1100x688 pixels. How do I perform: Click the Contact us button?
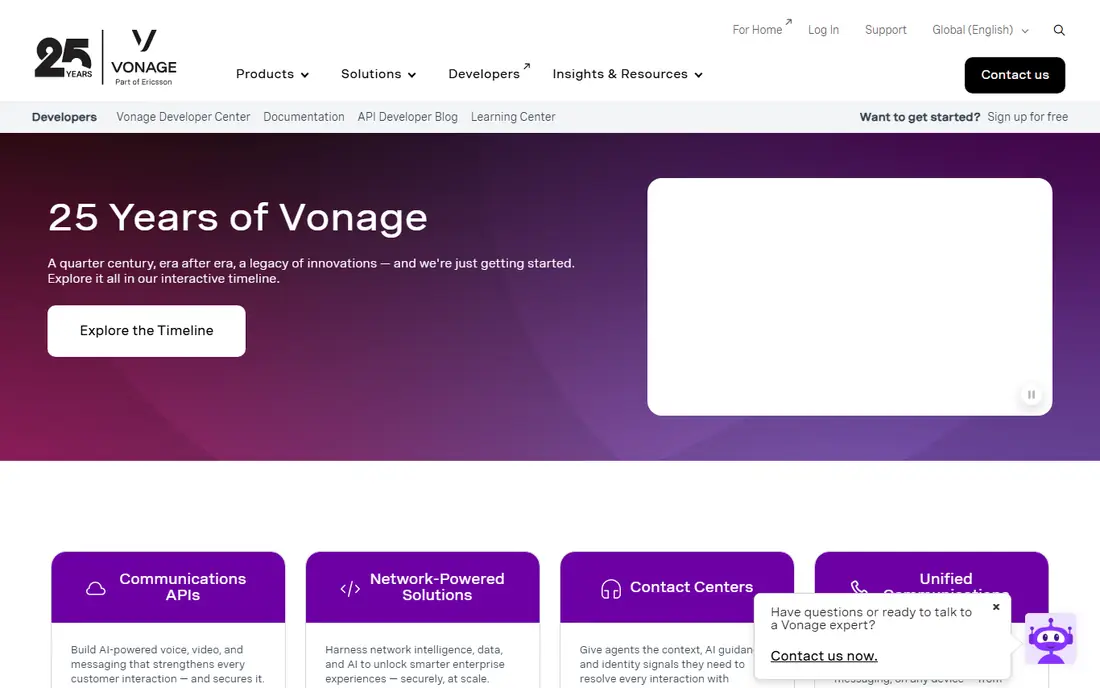(1014, 75)
